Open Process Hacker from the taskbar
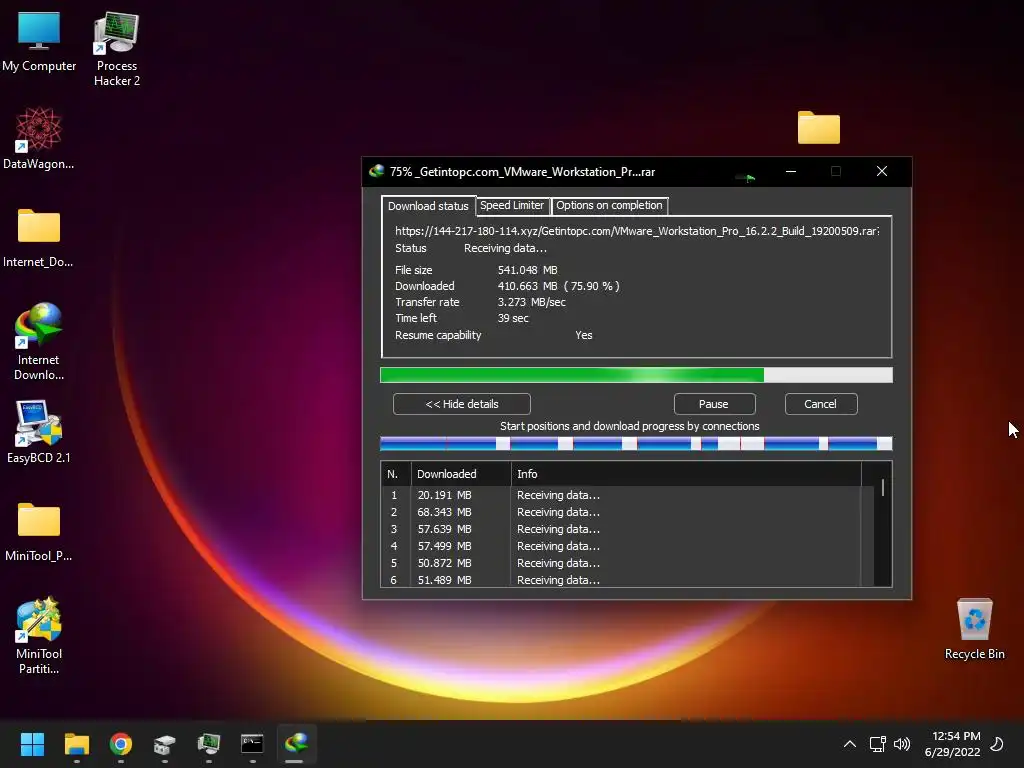 [209, 744]
